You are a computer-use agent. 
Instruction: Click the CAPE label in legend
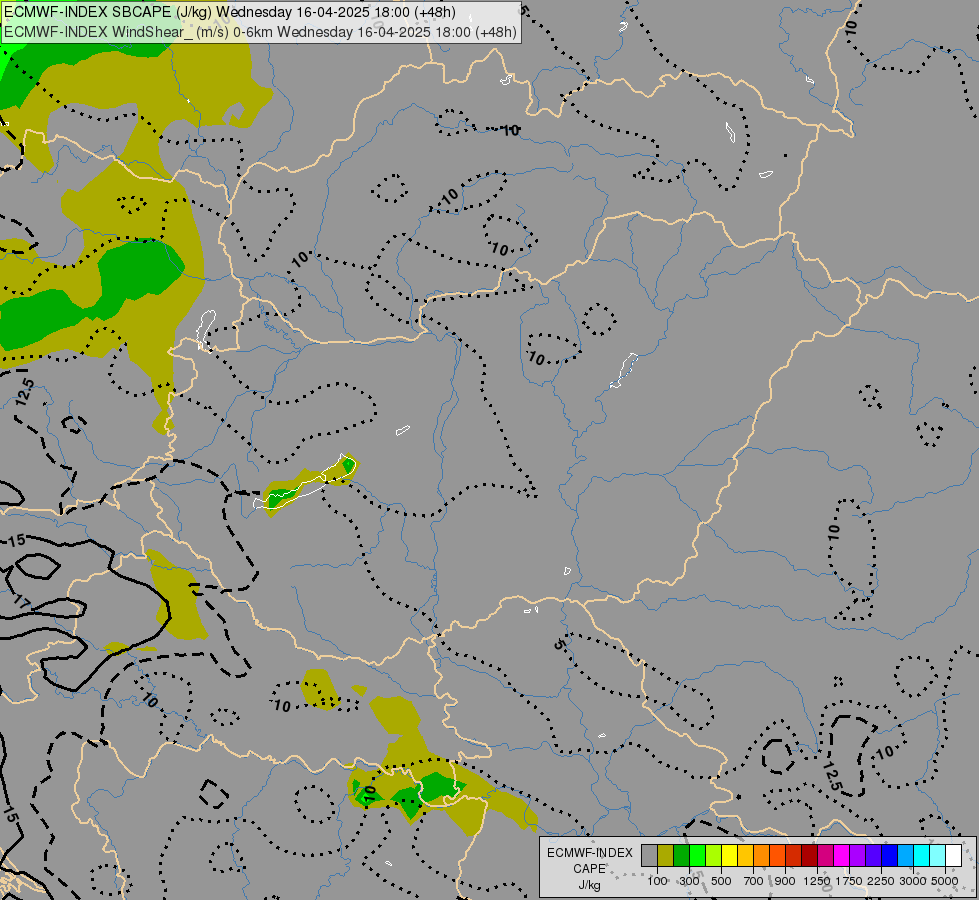[x=589, y=869]
